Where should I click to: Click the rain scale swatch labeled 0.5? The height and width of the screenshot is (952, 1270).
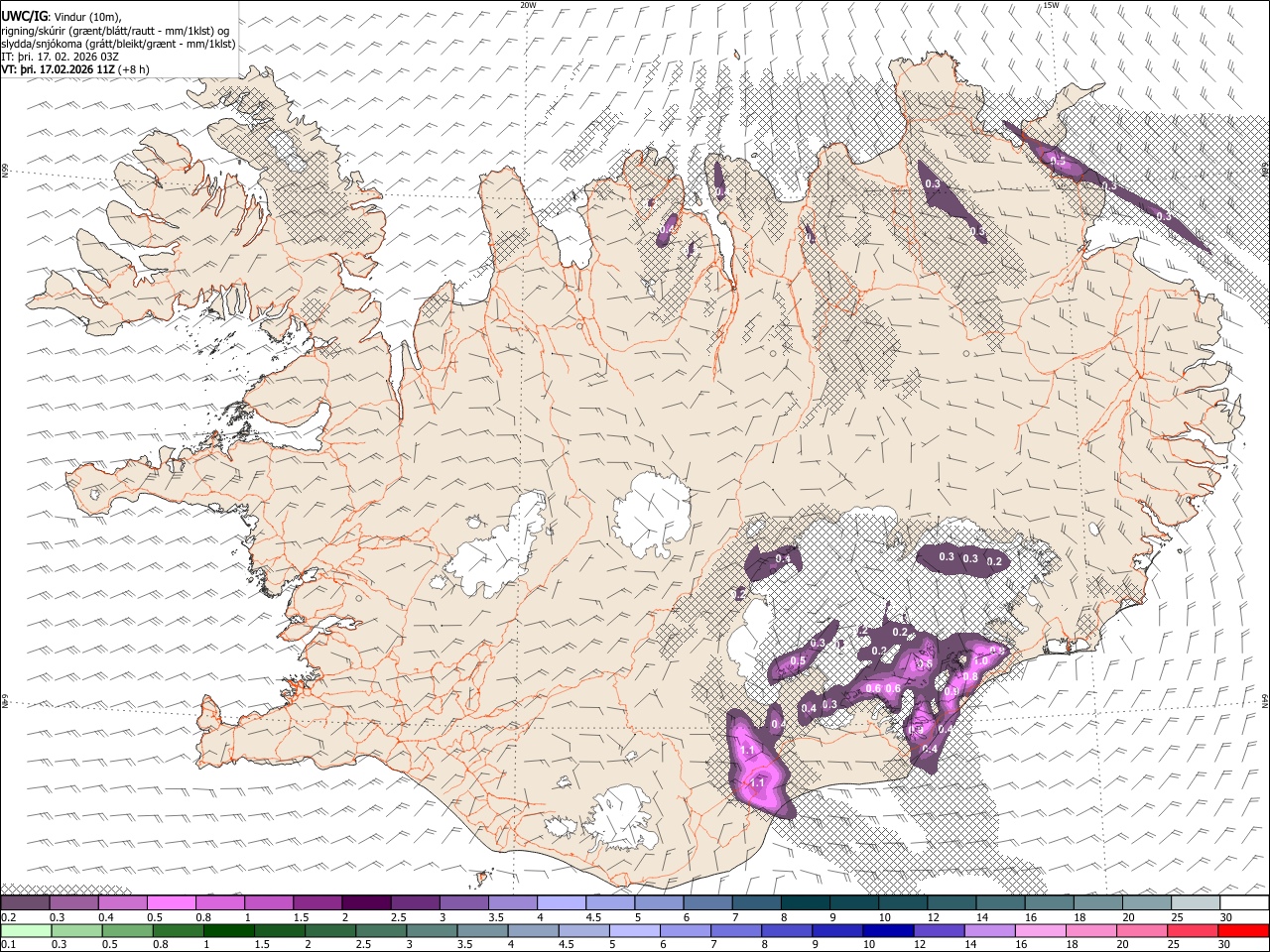tap(128, 930)
